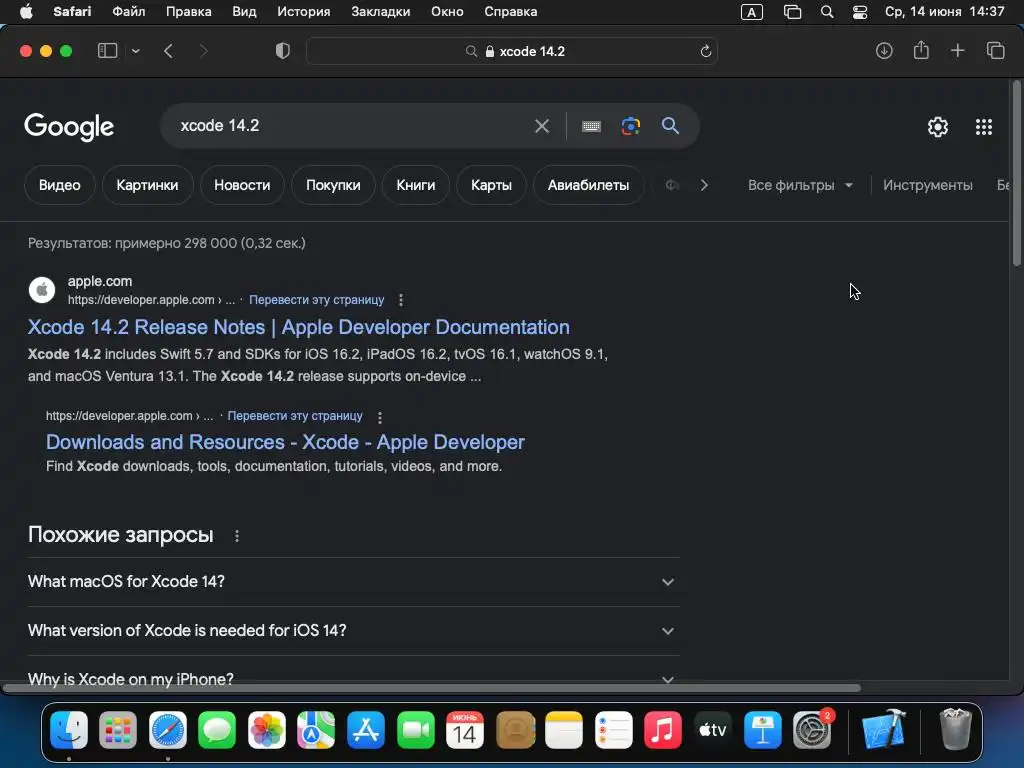Go forward to next page
This screenshot has width=1024, height=768.
coord(203,51)
